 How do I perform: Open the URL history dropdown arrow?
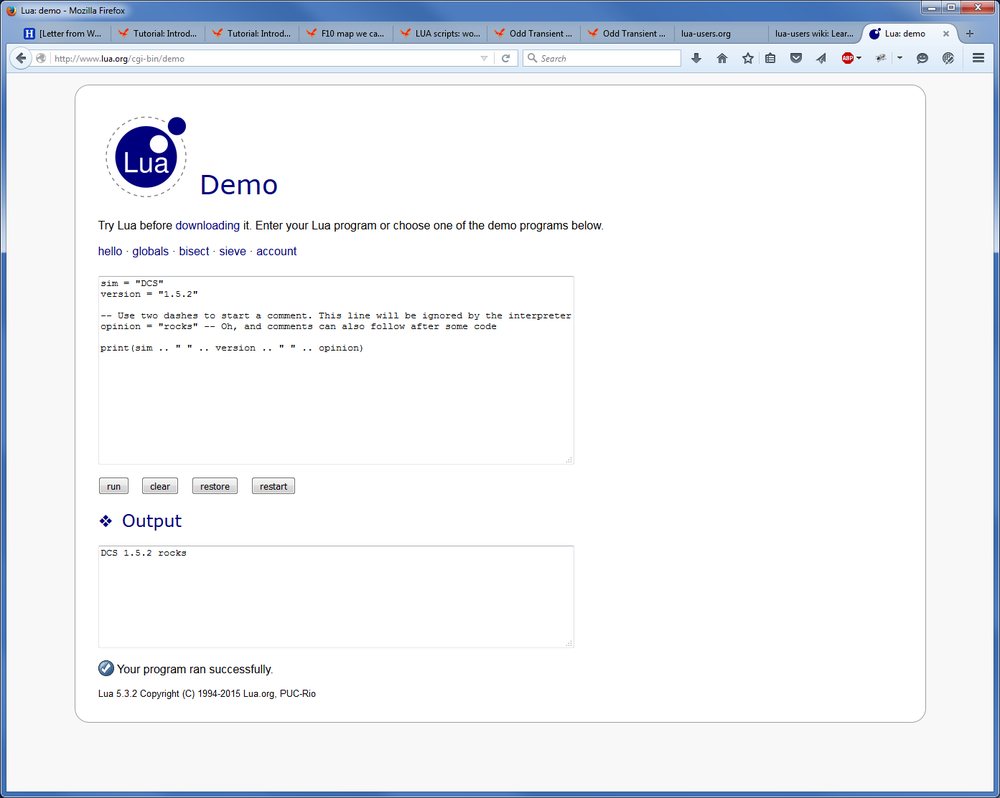tap(484, 58)
